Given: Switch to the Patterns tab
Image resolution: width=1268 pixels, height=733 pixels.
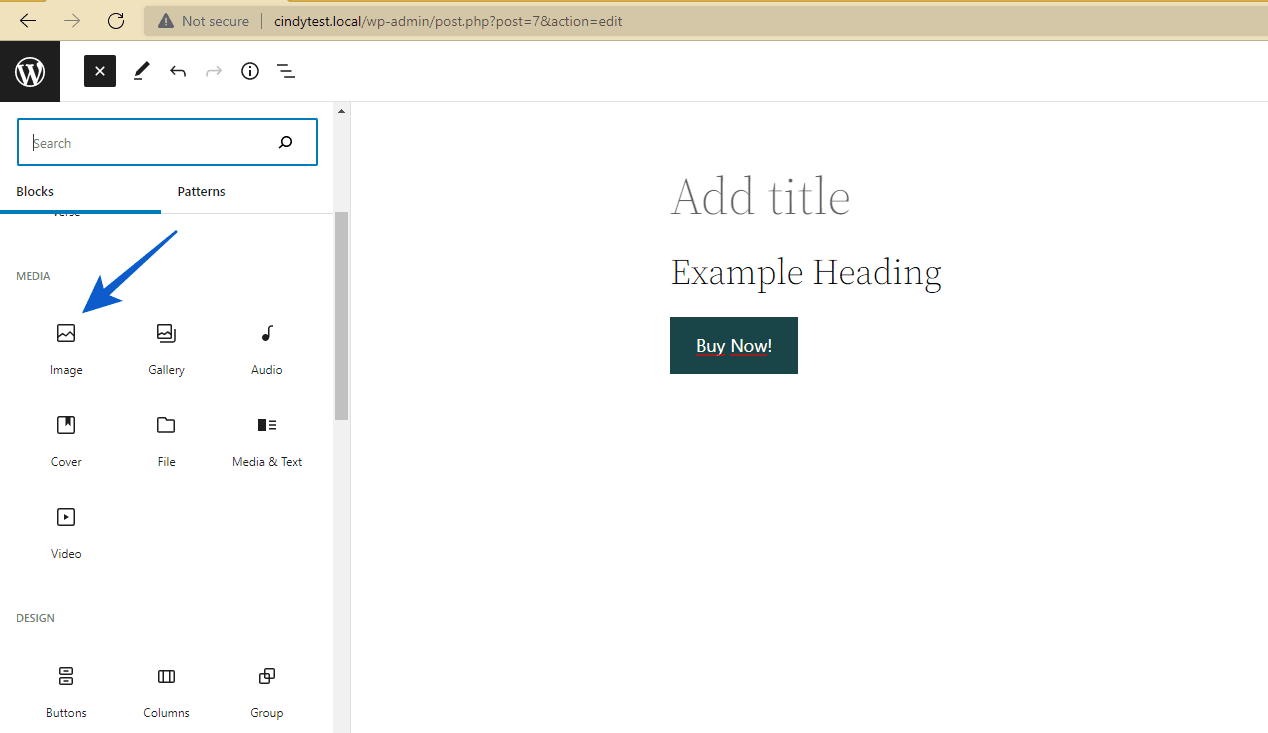Looking at the screenshot, I should coord(201,191).
